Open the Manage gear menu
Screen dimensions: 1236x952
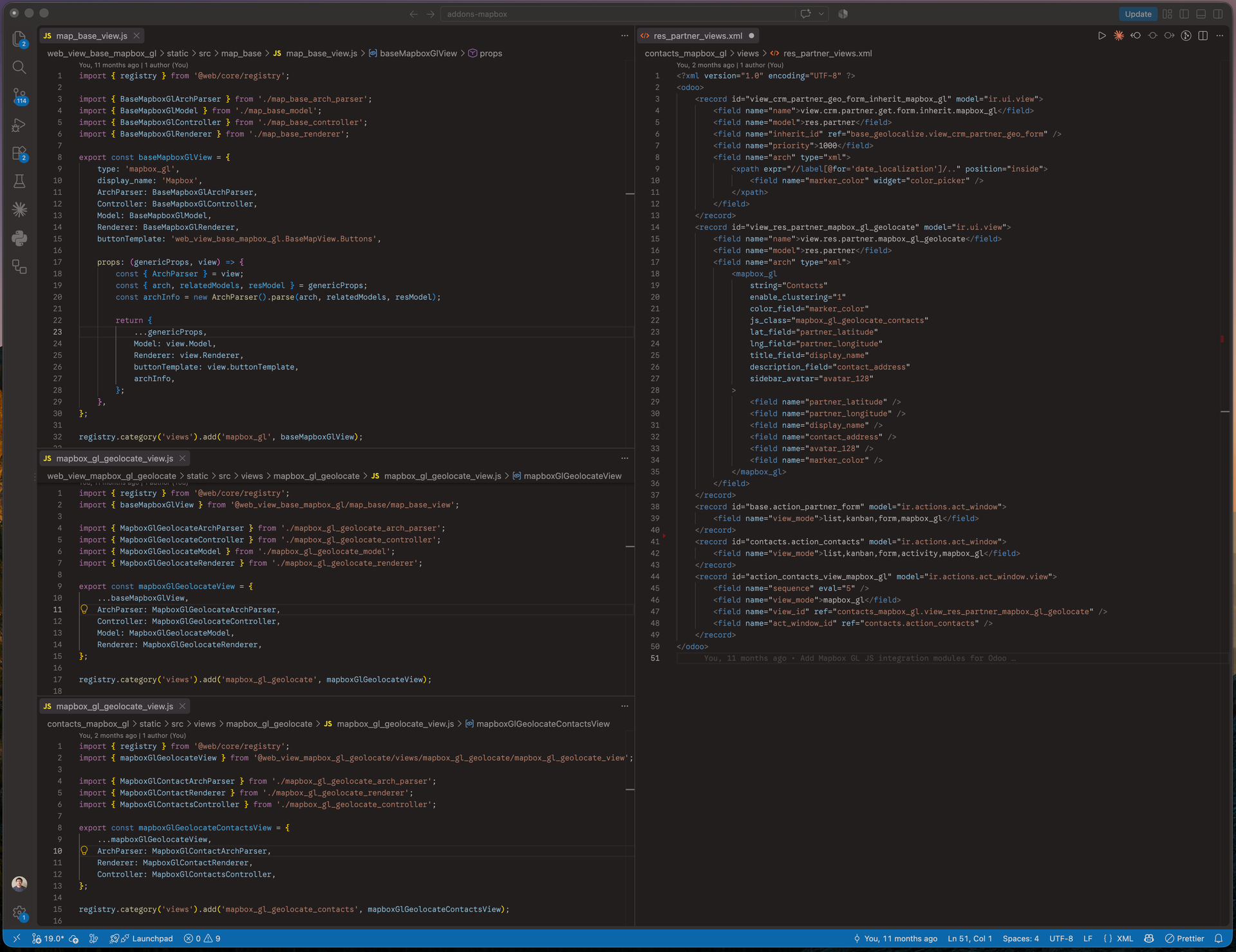19,913
